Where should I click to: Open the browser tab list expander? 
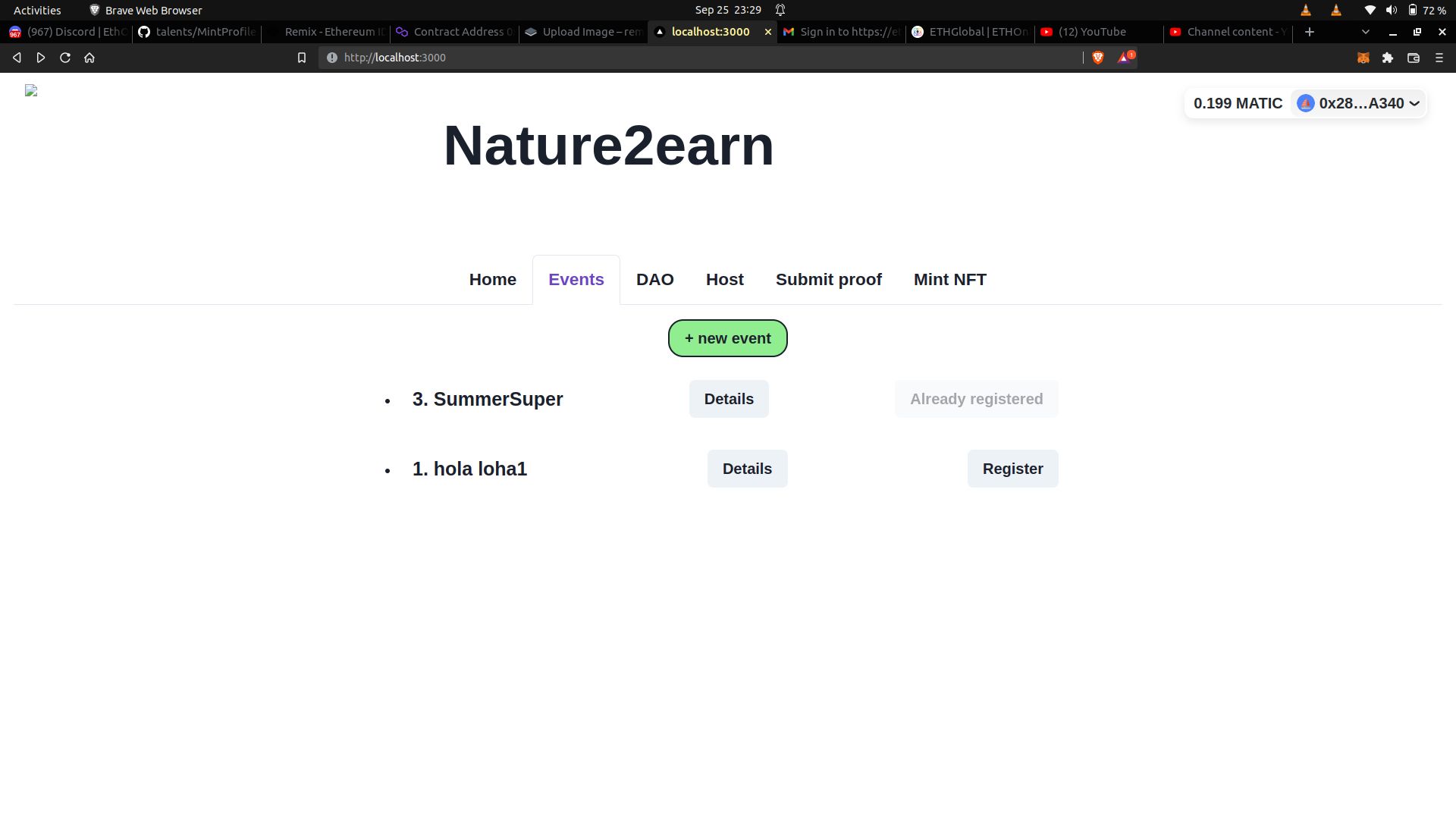tap(1365, 31)
